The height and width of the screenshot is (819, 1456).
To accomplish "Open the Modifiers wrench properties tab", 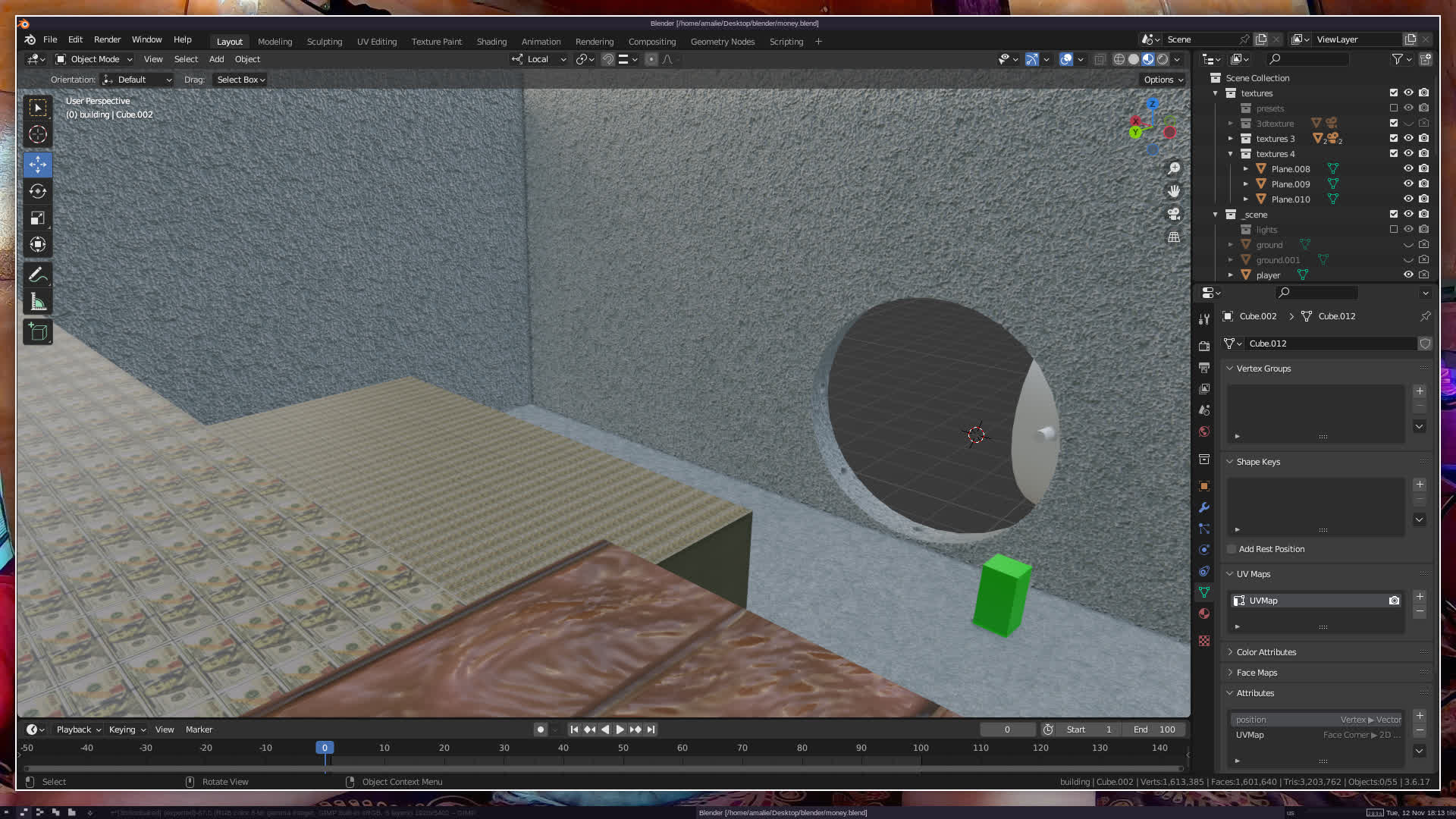I will (1204, 507).
